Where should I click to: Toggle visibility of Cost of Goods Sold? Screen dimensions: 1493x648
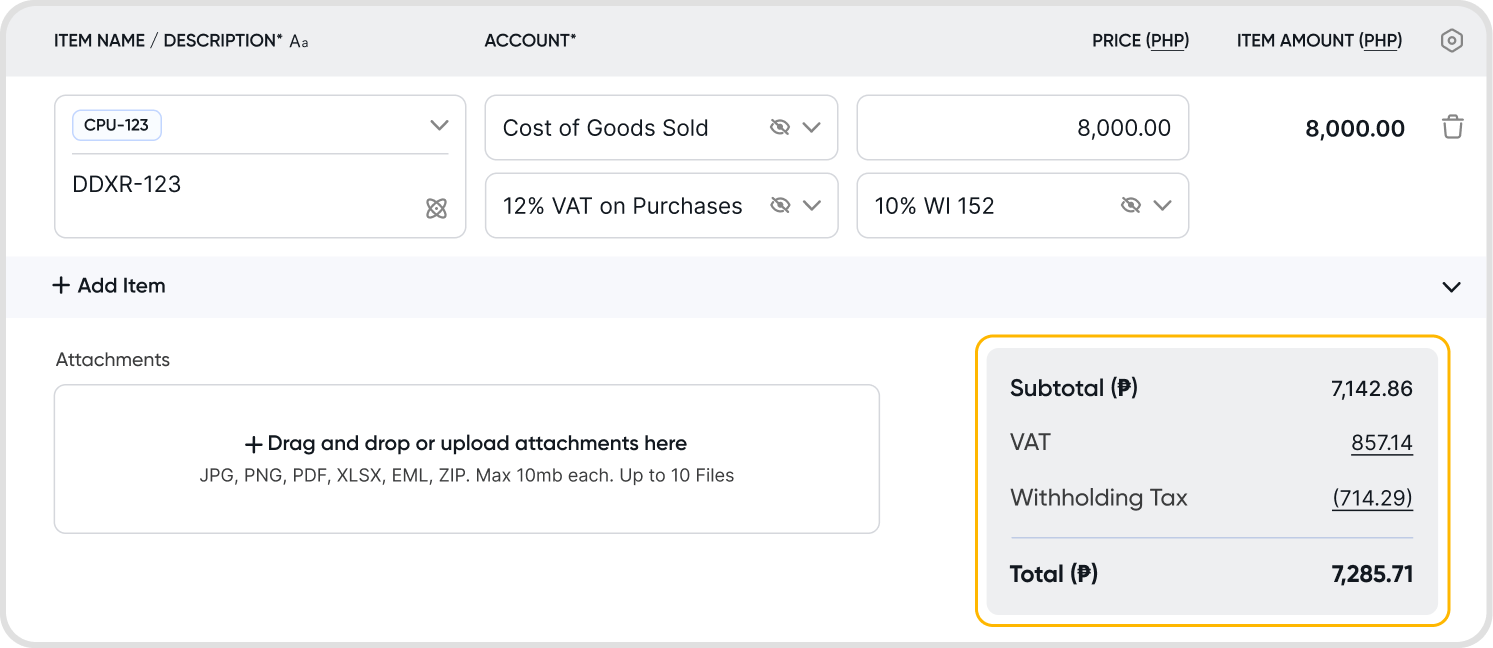[780, 127]
